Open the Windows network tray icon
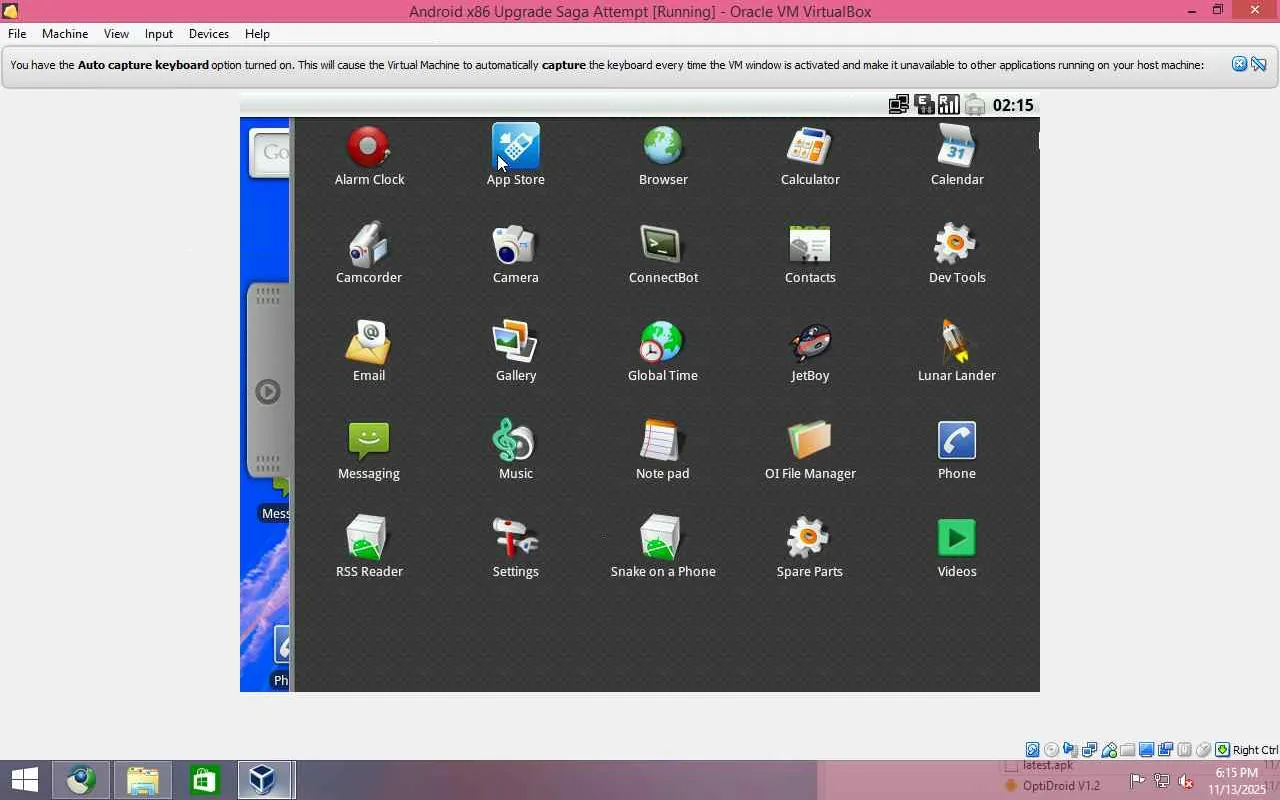This screenshot has height=800, width=1280. 1162,782
